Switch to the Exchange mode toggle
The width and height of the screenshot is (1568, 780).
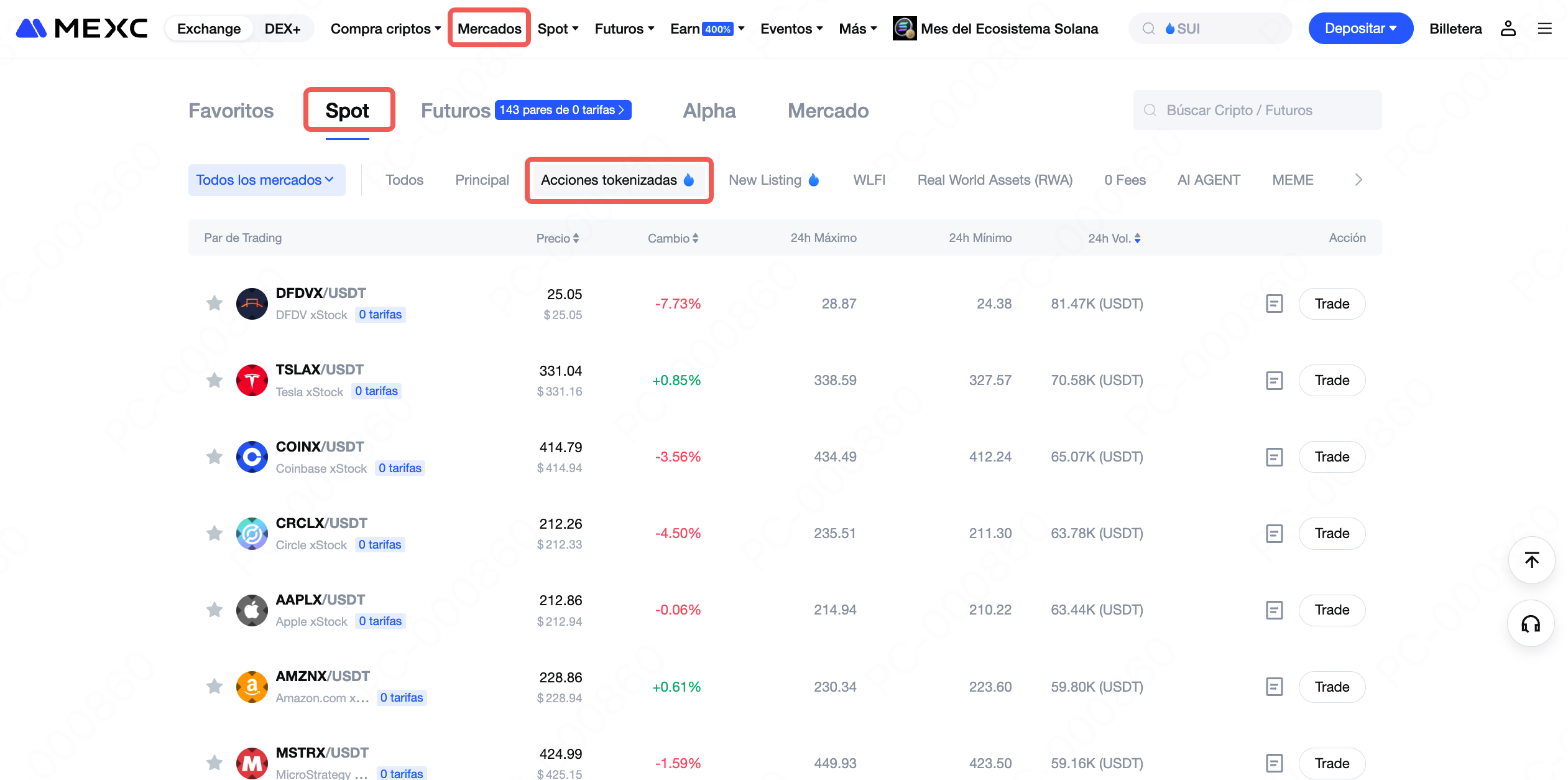(209, 29)
